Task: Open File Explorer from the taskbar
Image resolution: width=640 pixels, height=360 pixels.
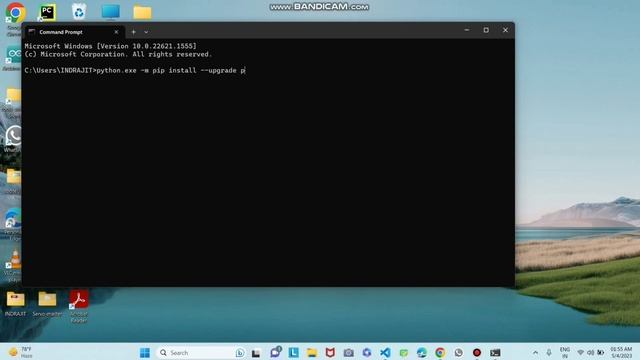Action: click(x=312, y=353)
